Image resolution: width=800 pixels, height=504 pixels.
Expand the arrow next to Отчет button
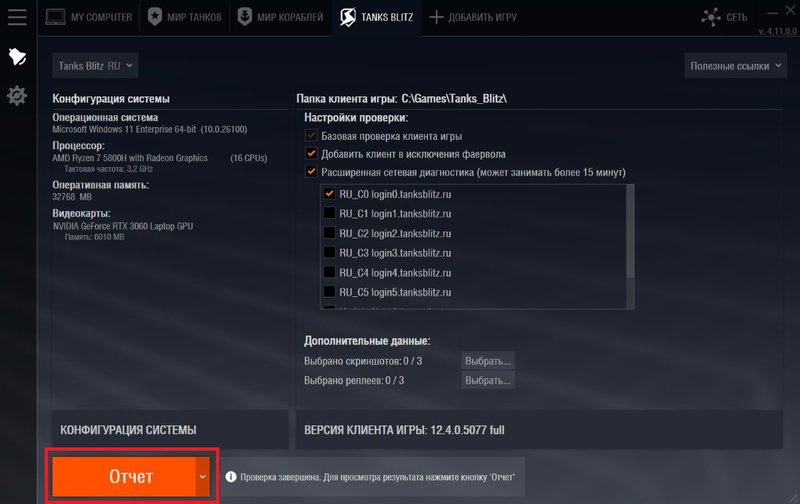pyautogui.click(x=203, y=477)
